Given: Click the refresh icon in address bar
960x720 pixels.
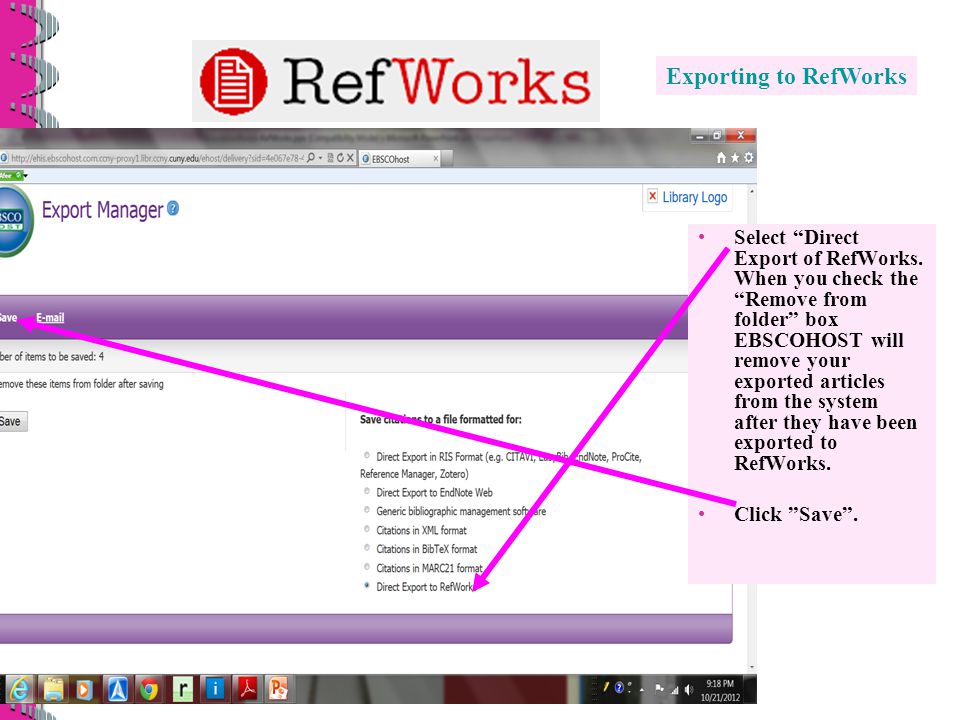Looking at the screenshot, I should click(x=340, y=158).
